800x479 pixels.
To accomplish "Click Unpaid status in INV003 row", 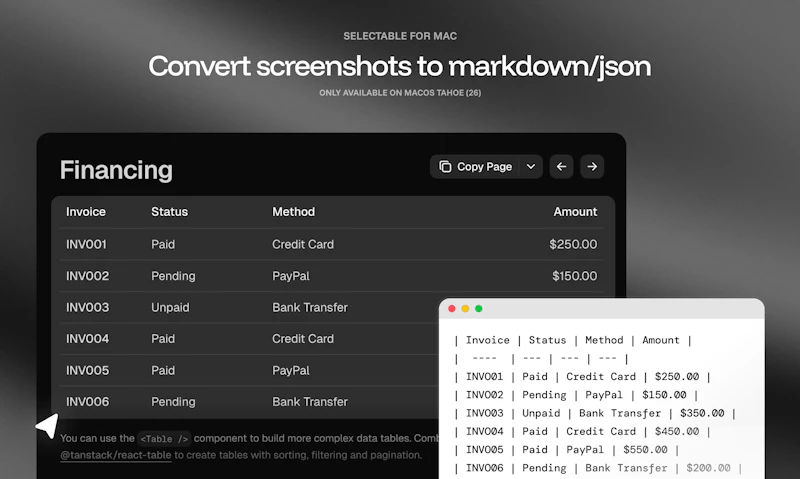I will tap(170, 308).
